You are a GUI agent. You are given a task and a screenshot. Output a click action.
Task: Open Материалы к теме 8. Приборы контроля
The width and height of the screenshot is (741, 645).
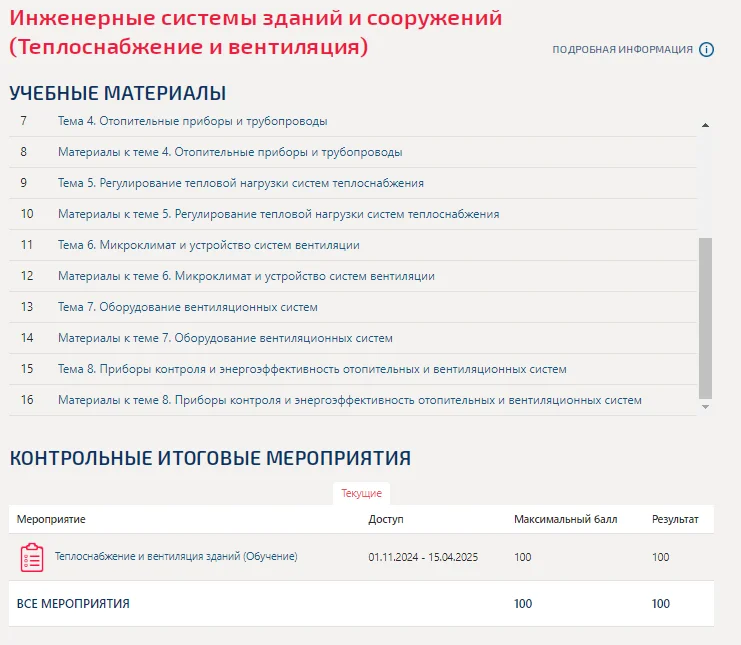pos(350,400)
